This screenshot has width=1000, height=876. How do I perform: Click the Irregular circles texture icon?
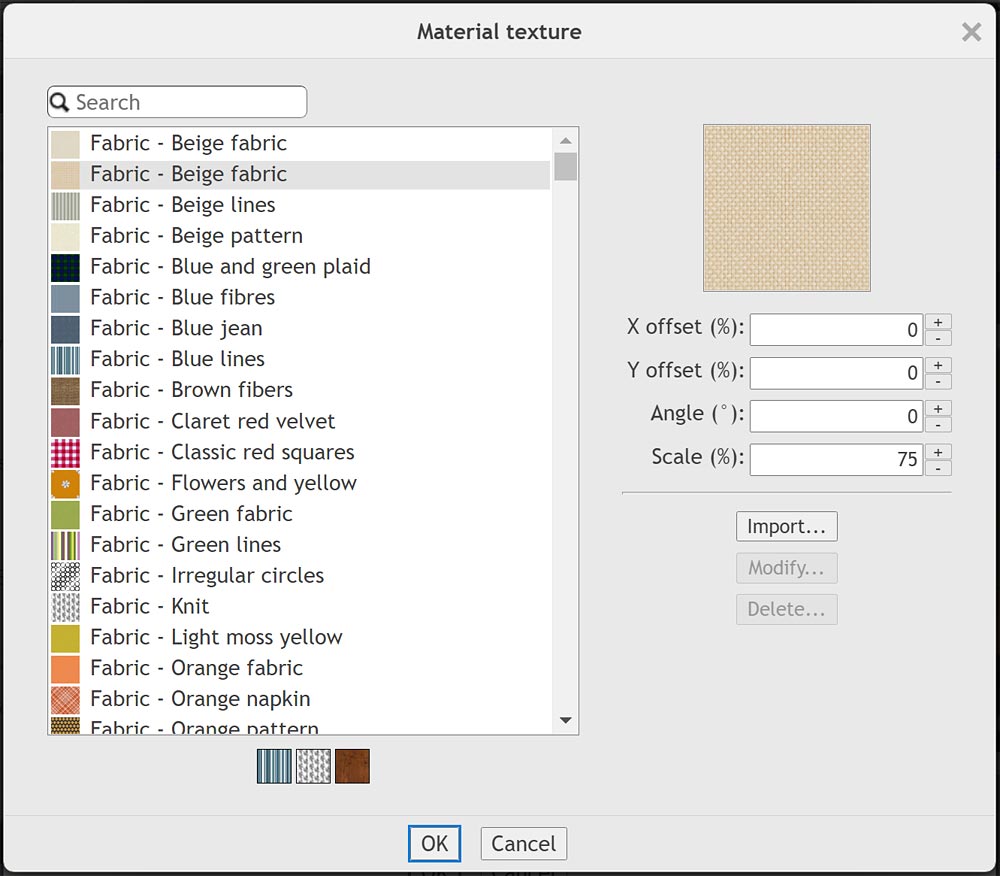tap(65, 576)
